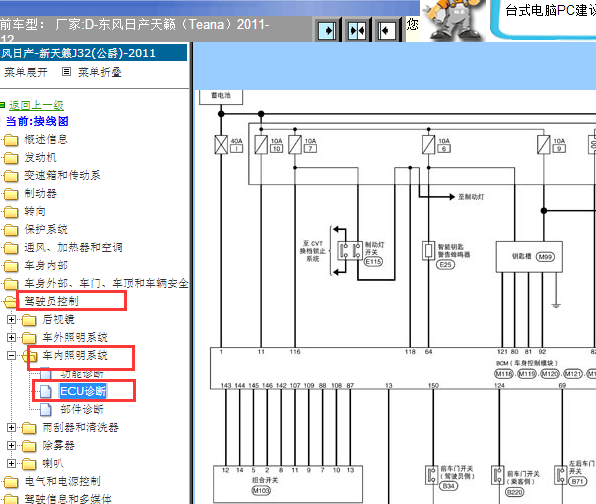Click the 电气和电源控制 folder icon
596x504 pixels.
(11, 482)
